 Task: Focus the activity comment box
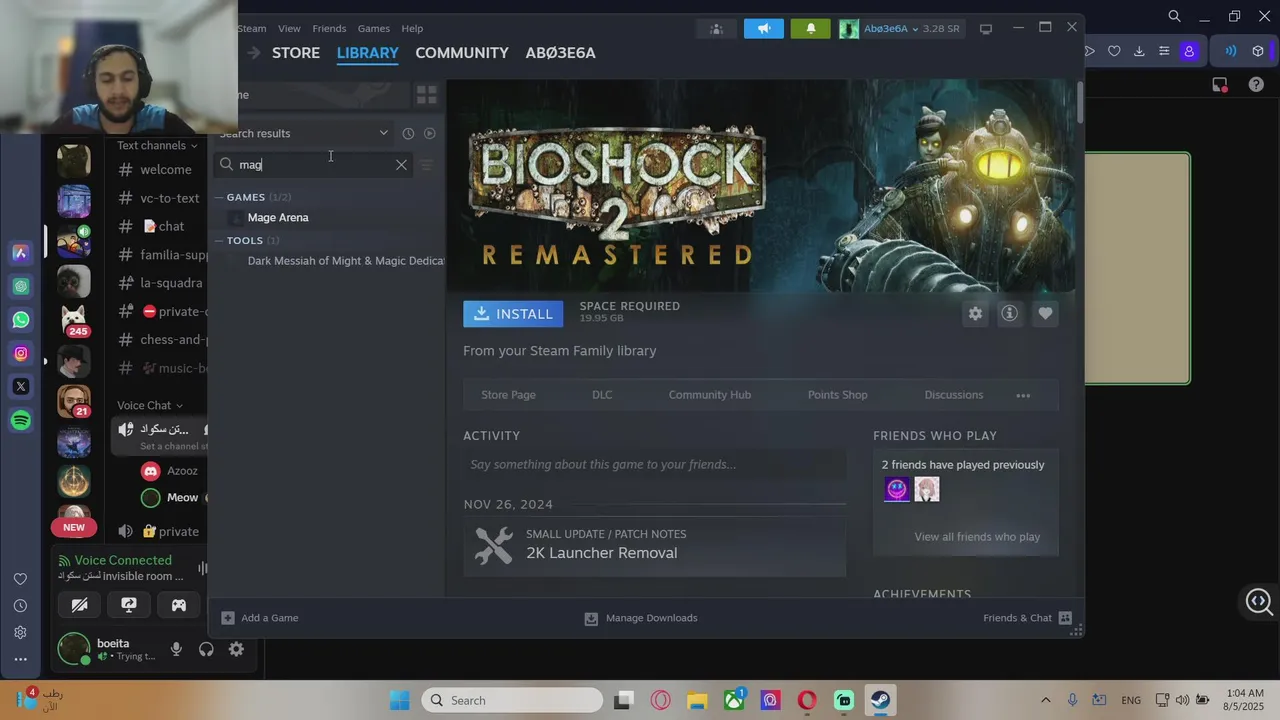pyautogui.click(x=654, y=465)
